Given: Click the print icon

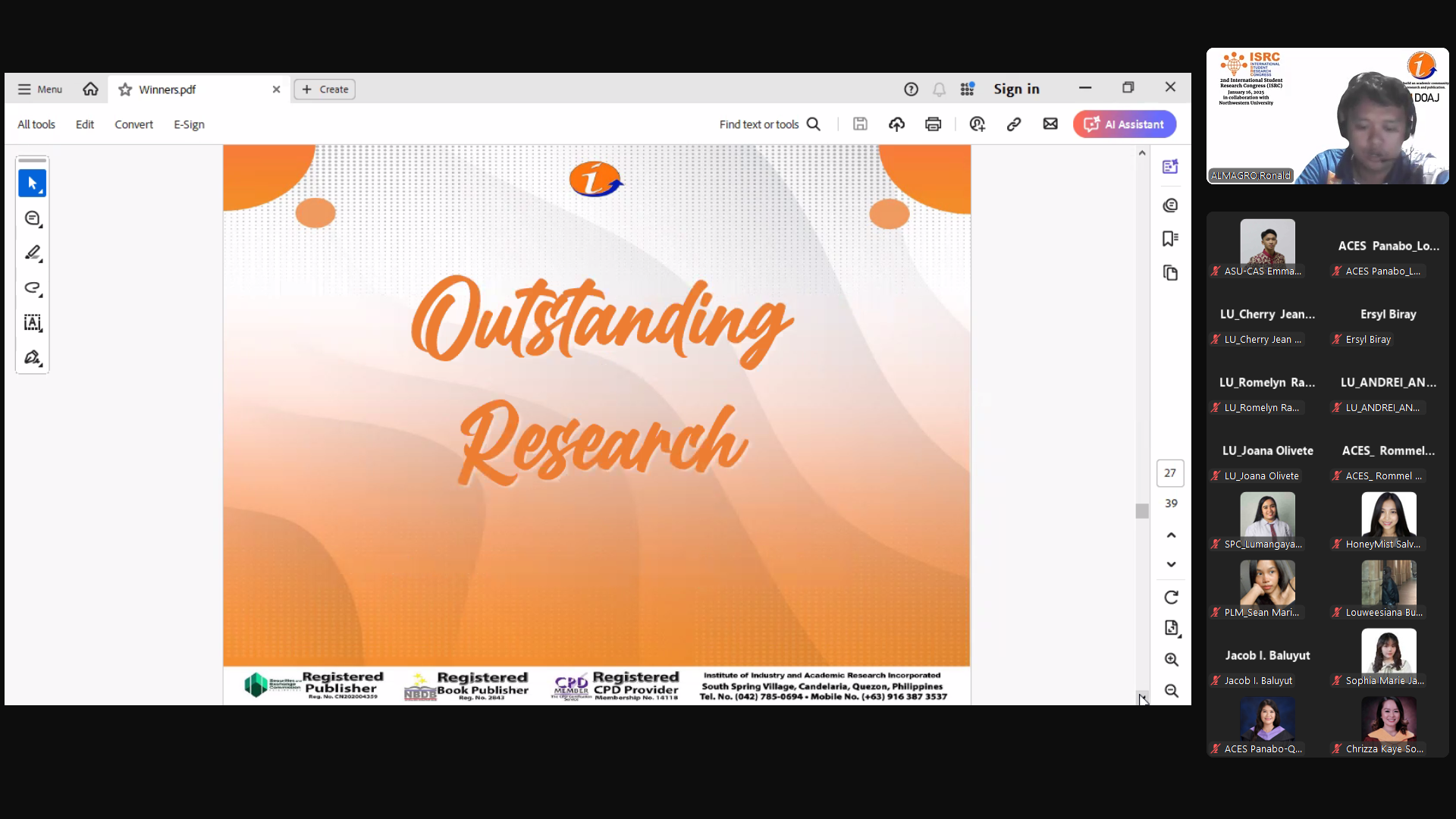Looking at the screenshot, I should [x=933, y=124].
